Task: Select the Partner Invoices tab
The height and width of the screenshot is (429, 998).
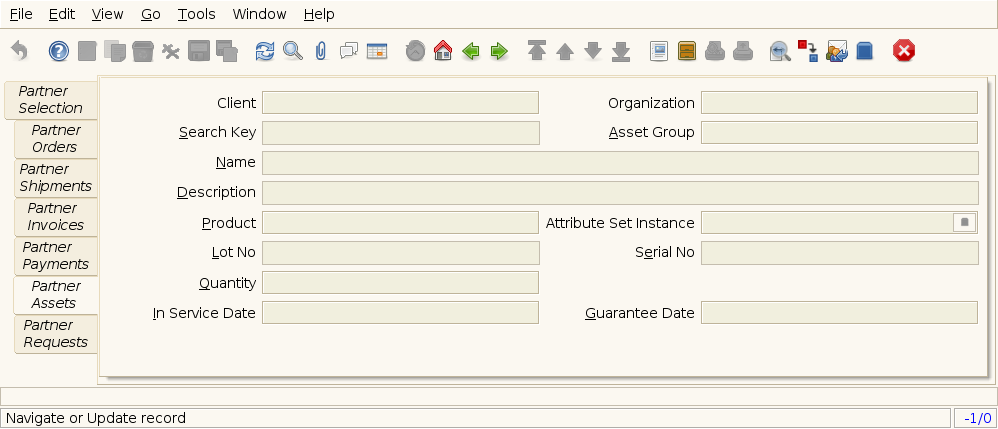Action: (x=56, y=217)
